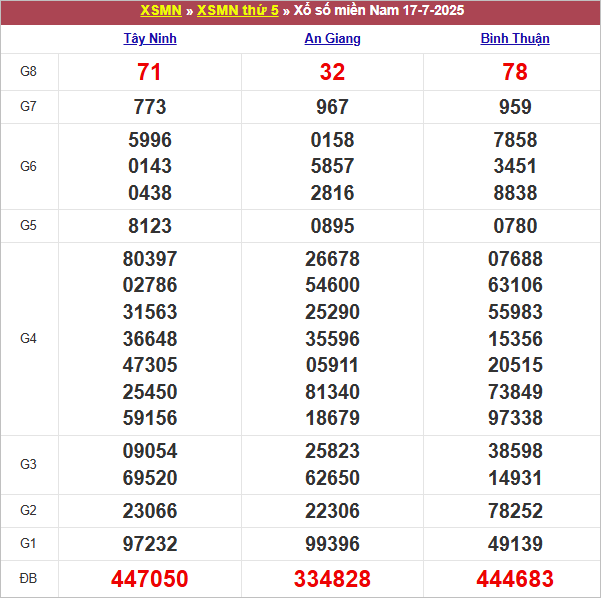
Task: Click G4 number 47305
Action: pyautogui.click(x=150, y=365)
